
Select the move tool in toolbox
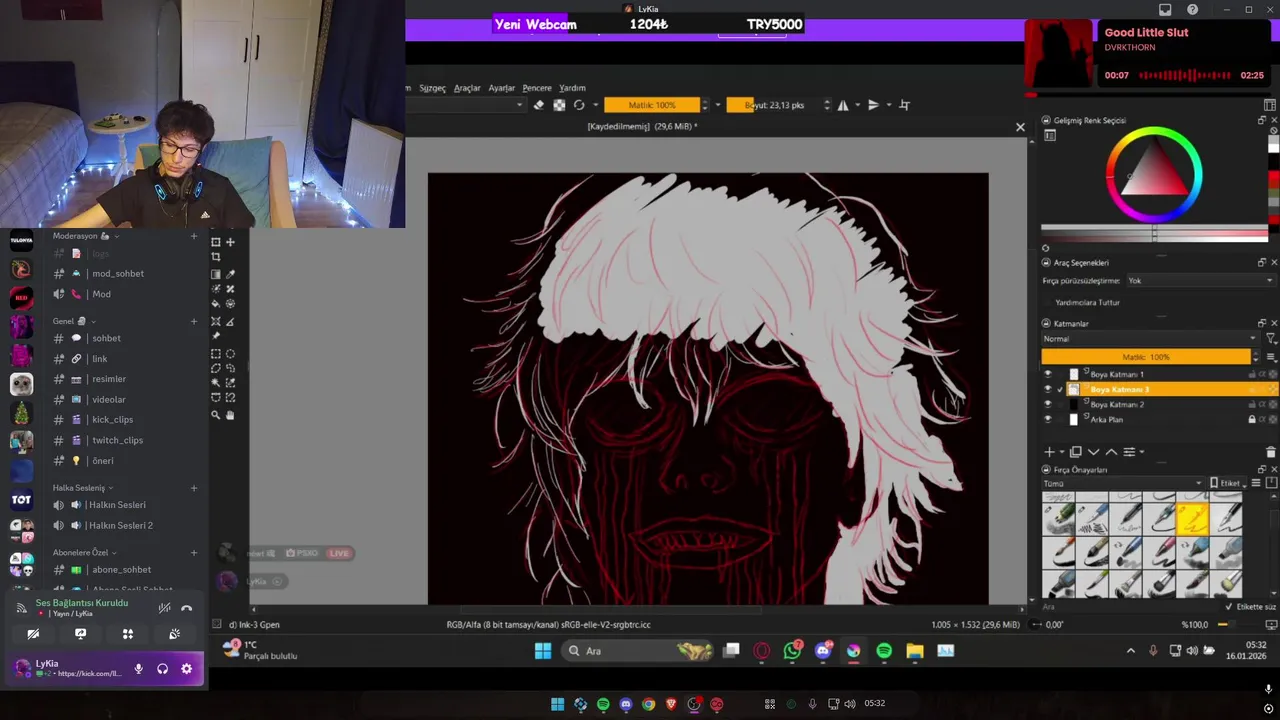[230, 242]
